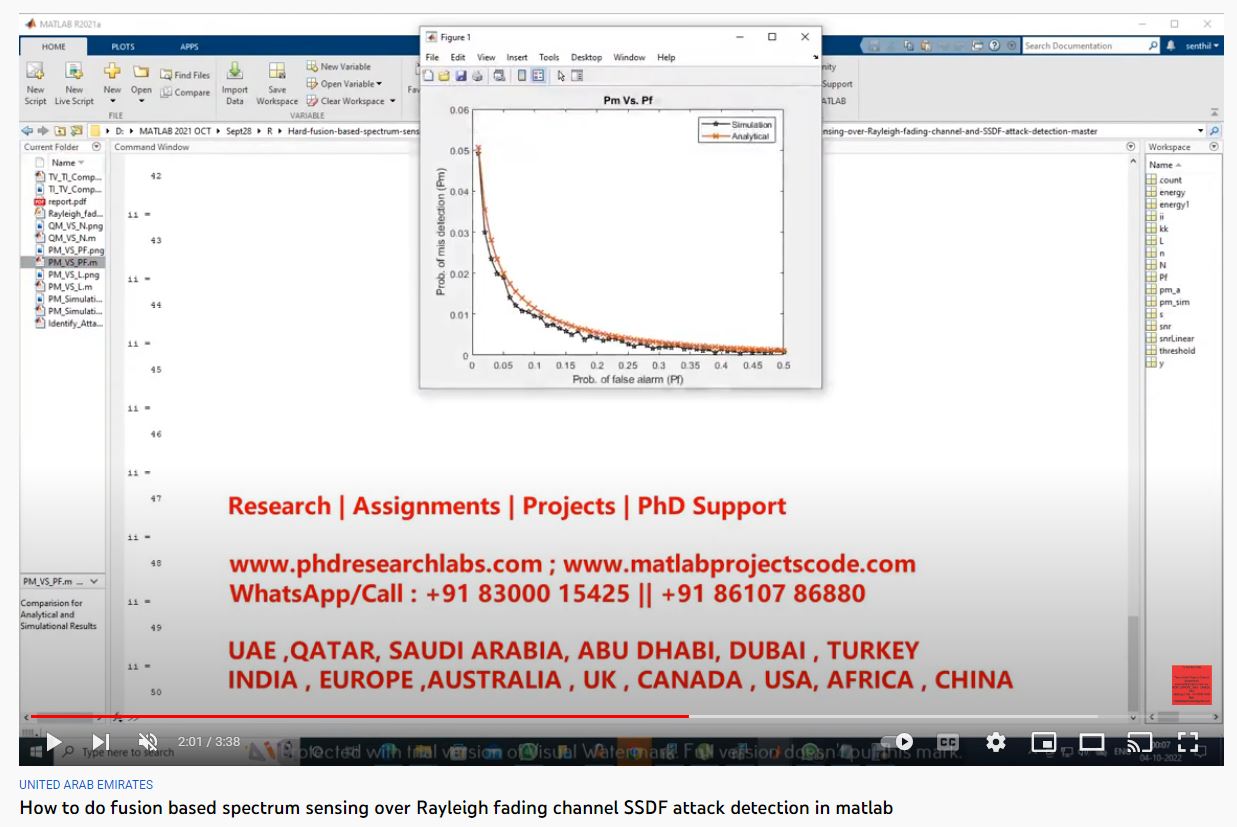
Task: Open the notifications bell icon
Action: (1171, 46)
